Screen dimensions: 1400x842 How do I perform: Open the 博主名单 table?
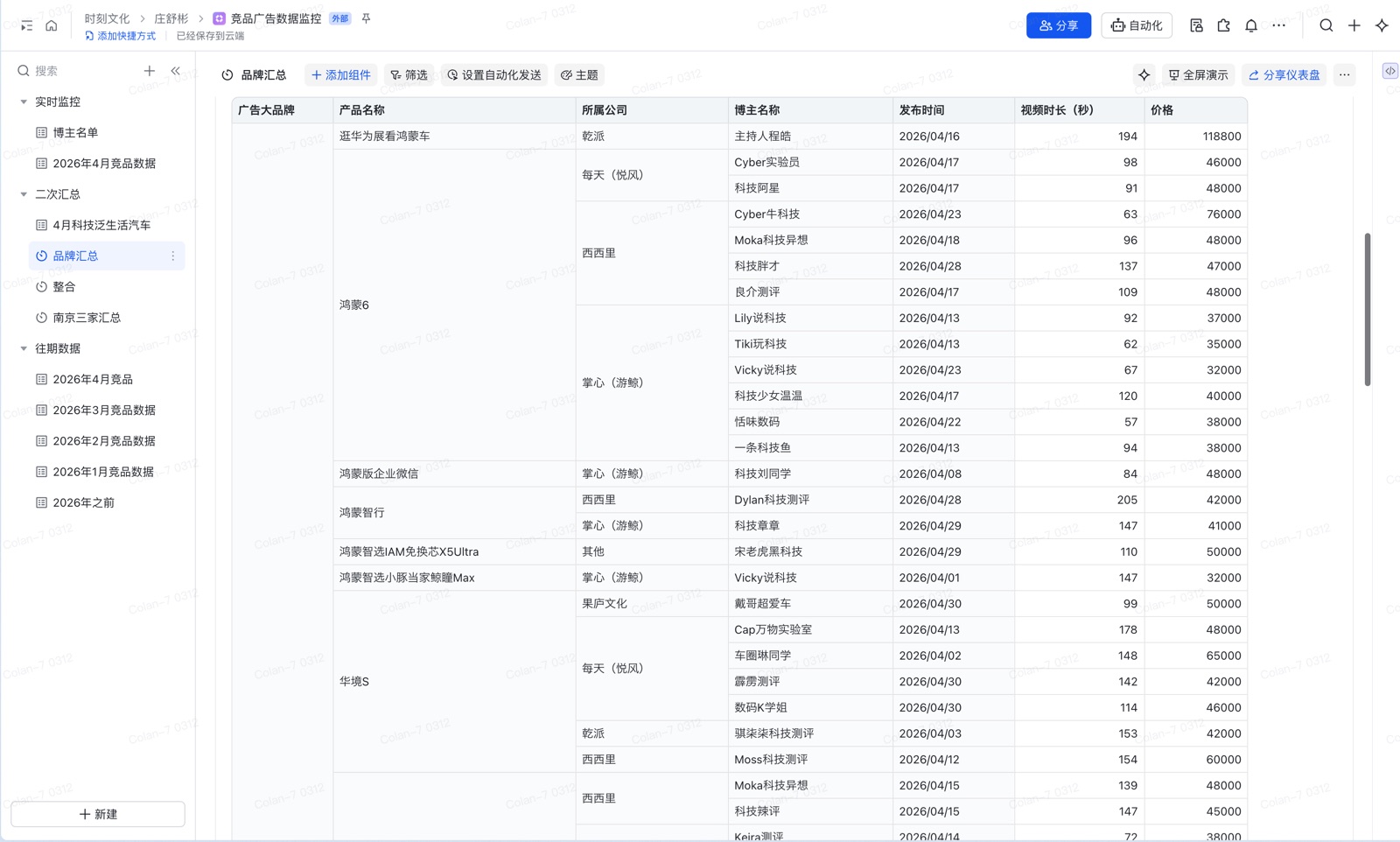(107, 132)
